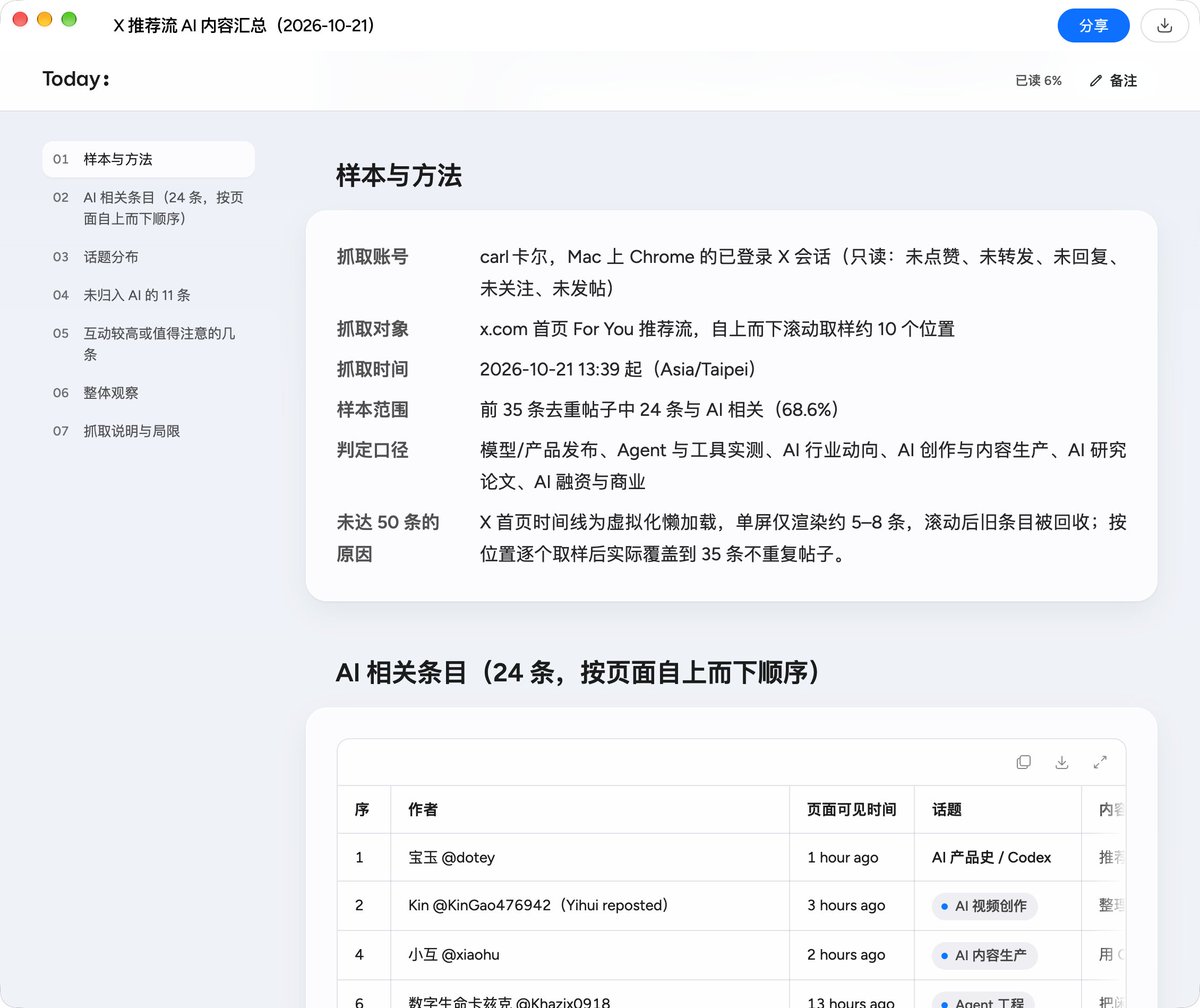Jump to section 02 AI 相关条目
The height and width of the screenshot is (1008, 1200).
coord(148,208)
